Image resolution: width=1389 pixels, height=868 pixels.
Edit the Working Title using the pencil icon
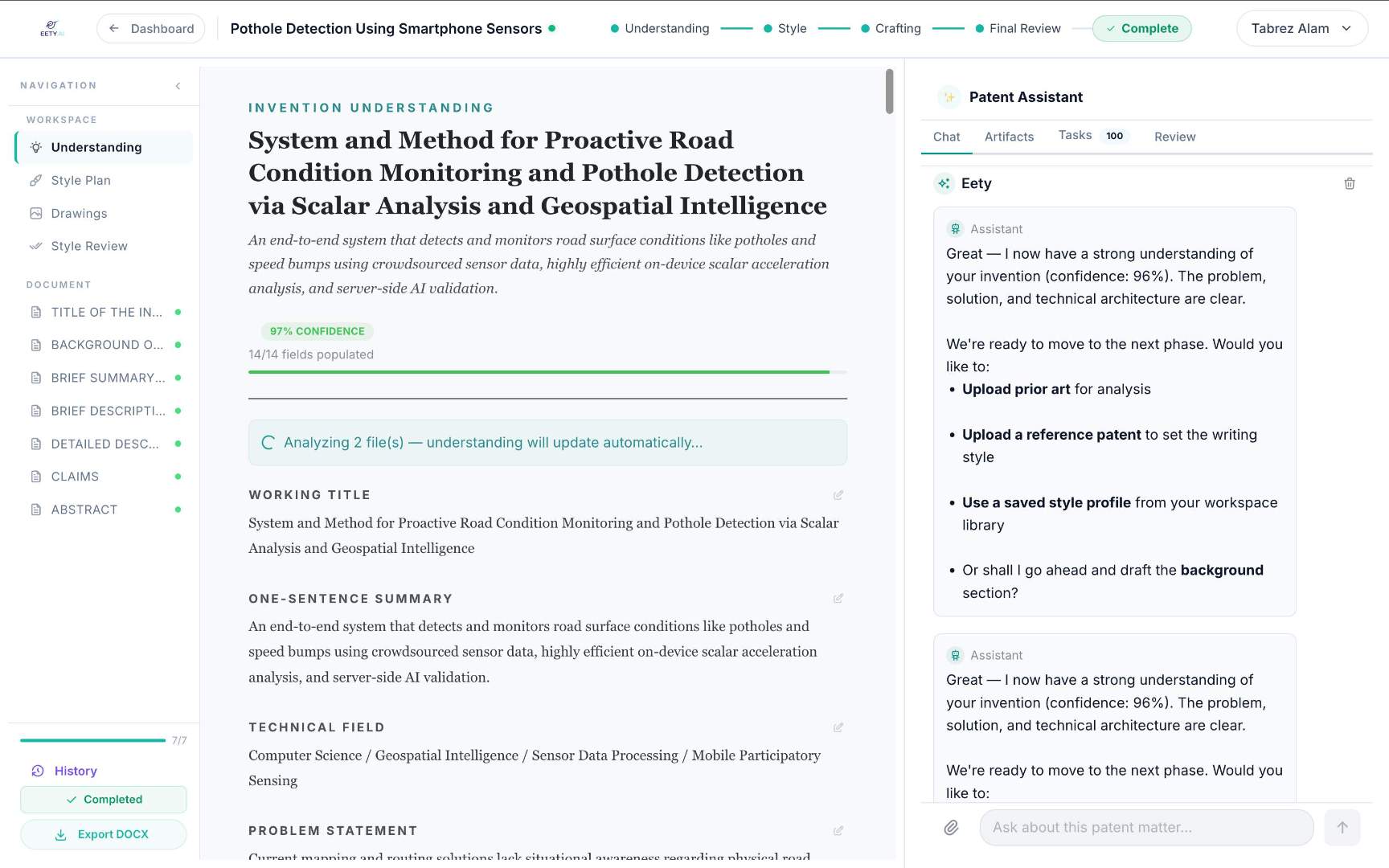point(838,495)
